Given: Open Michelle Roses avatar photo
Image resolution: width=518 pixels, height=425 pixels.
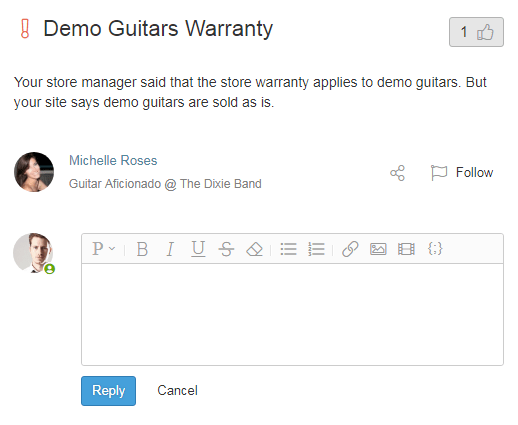Looking at the screenshot, I should (34, 172).
